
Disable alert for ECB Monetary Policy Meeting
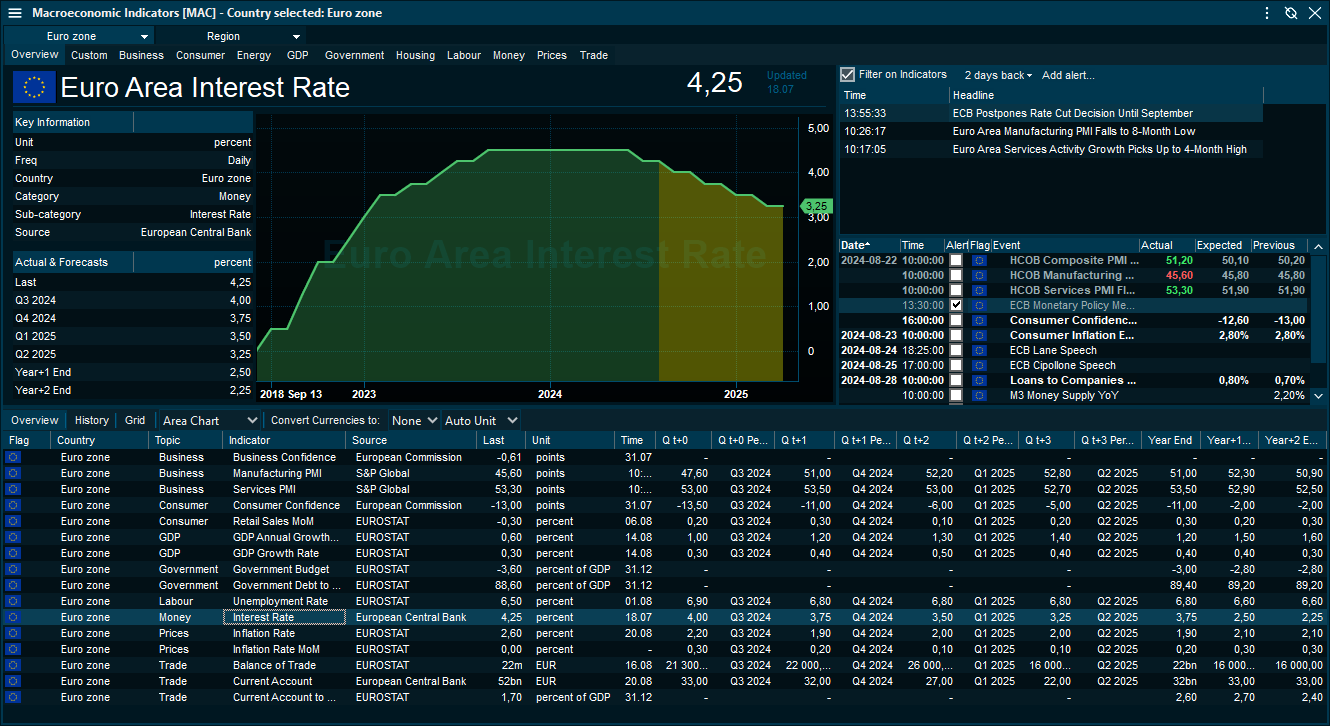[956, 305]
